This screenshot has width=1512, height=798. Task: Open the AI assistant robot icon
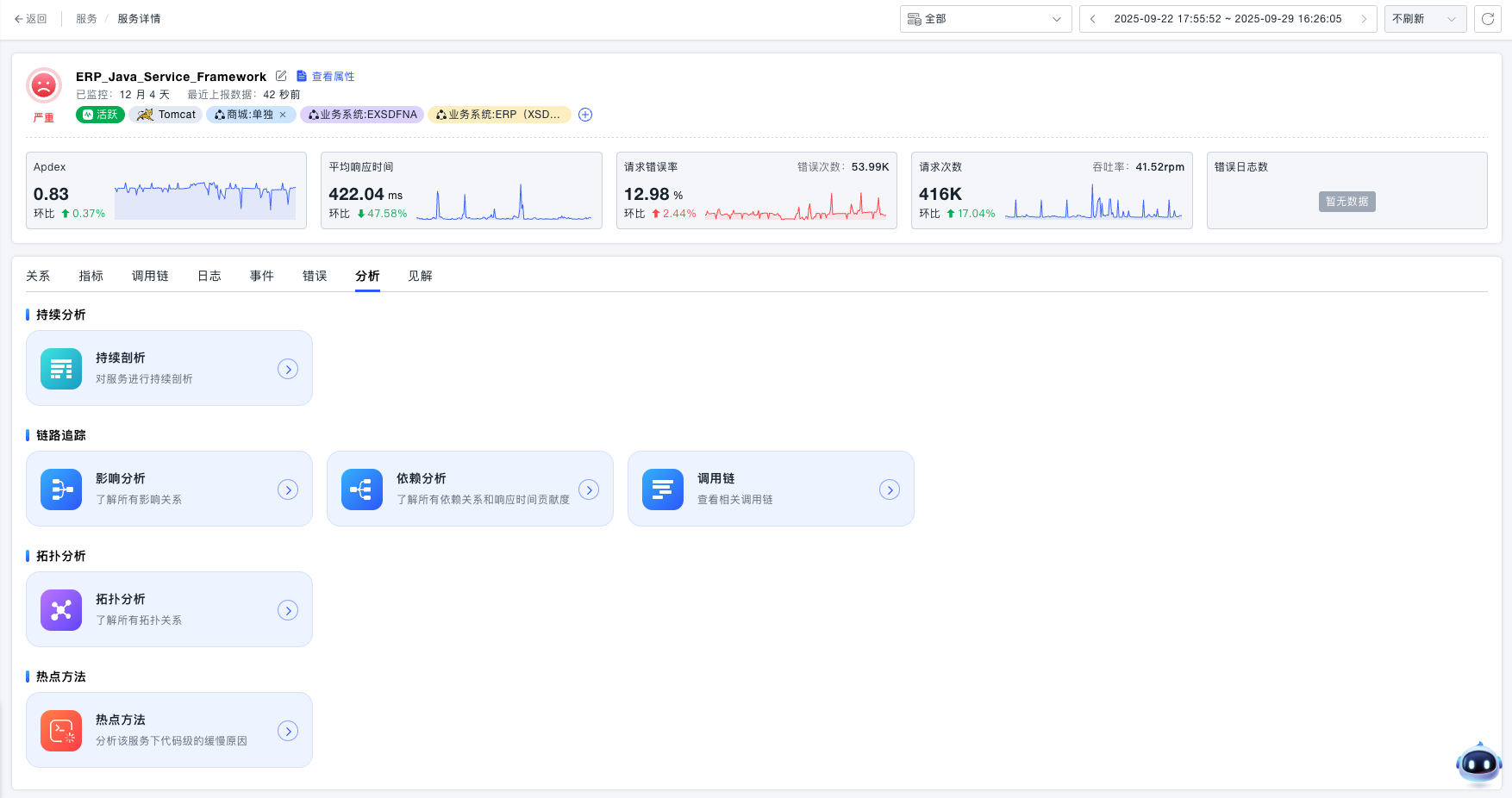coord(1478,764)
